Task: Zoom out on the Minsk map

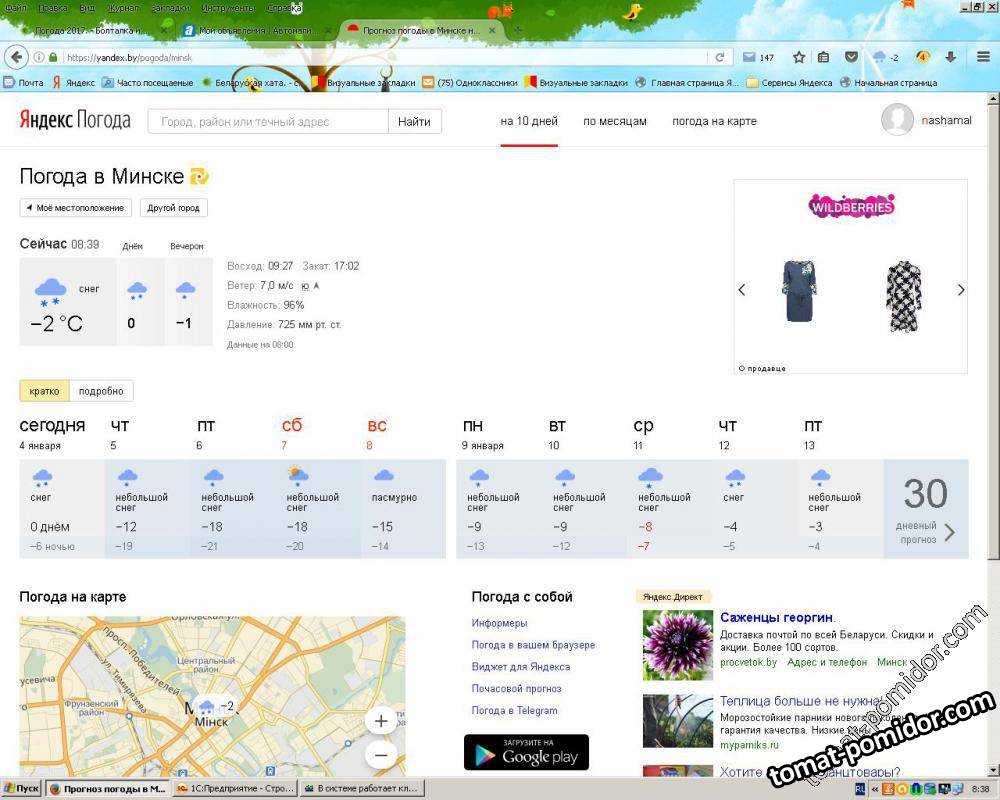Action: (x=381, y=755)
